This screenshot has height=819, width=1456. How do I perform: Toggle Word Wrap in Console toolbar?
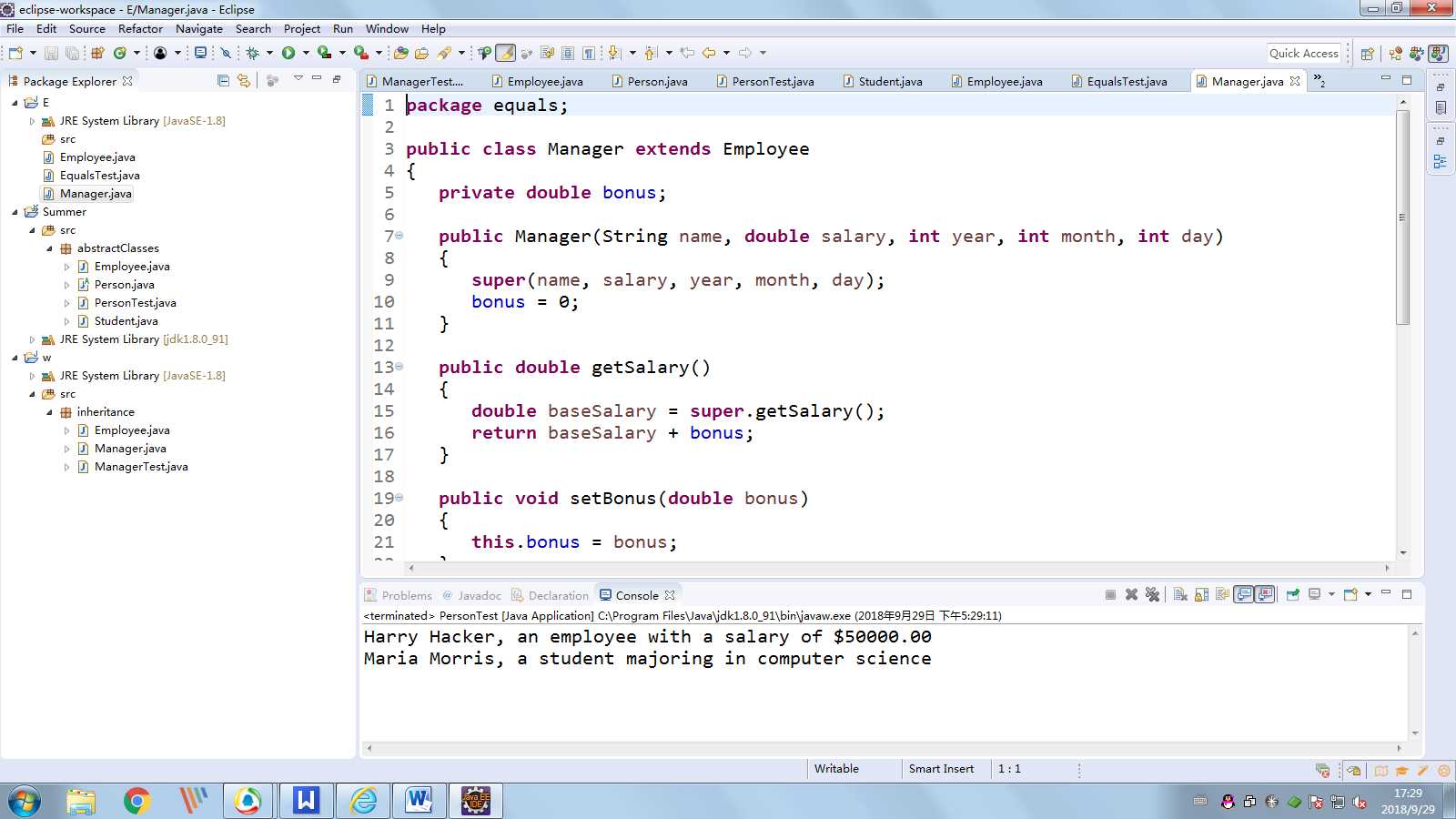(x=1222, y=594)
